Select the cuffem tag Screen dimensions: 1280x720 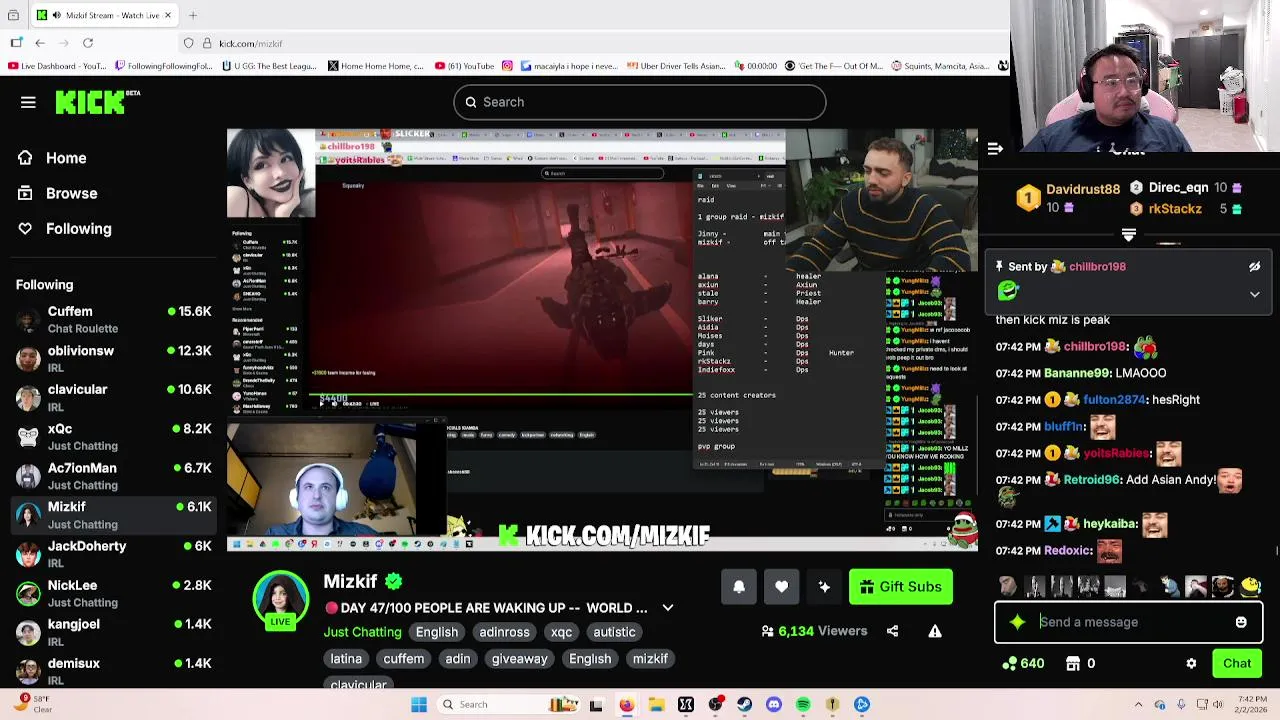pyautogui.click(x=404, y=659)
